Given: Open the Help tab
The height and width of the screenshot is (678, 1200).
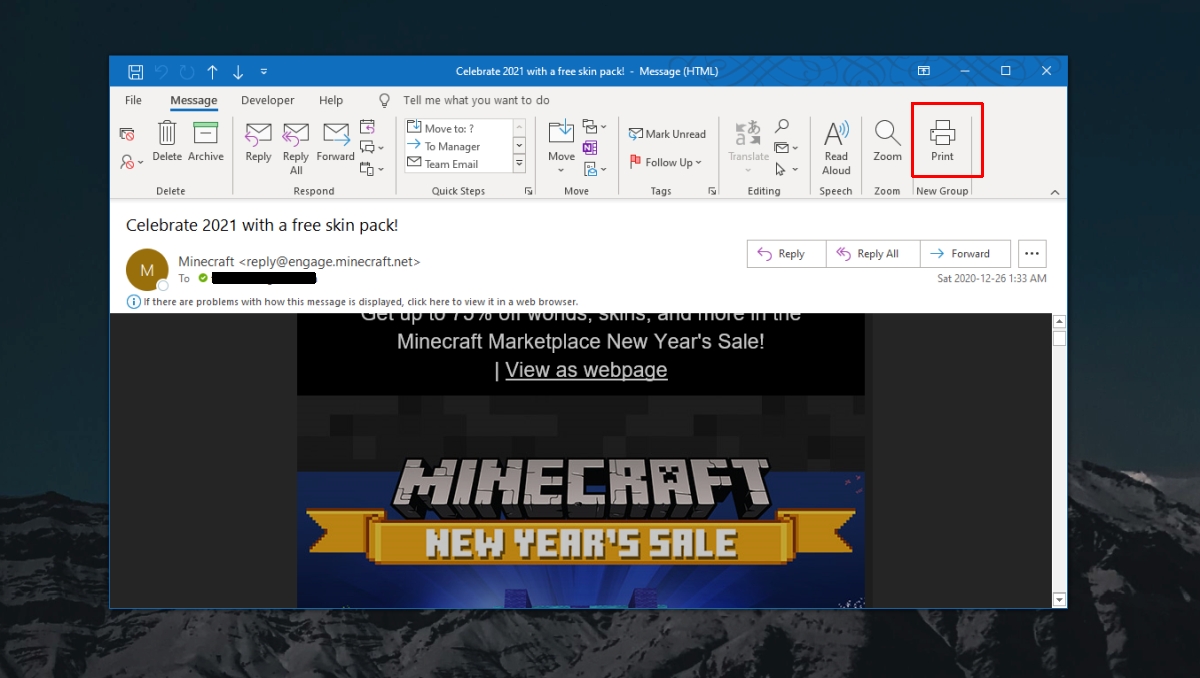Looking at the screenshot, I should pos(331,100).
